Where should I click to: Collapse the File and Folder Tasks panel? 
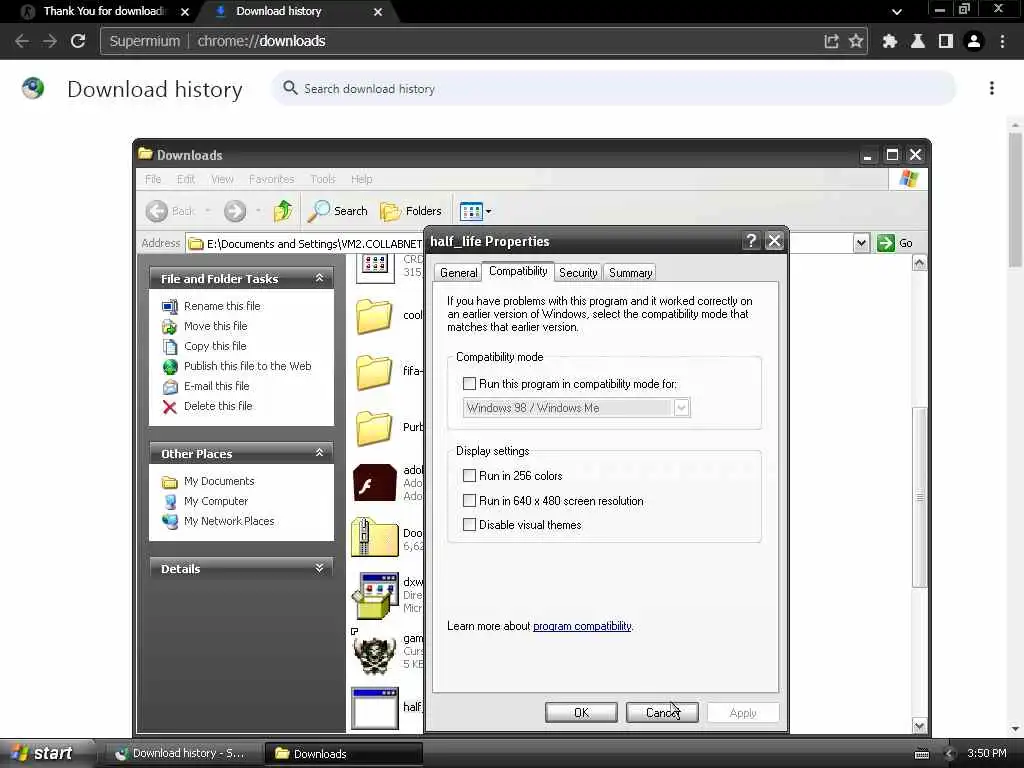pos(319,278)
